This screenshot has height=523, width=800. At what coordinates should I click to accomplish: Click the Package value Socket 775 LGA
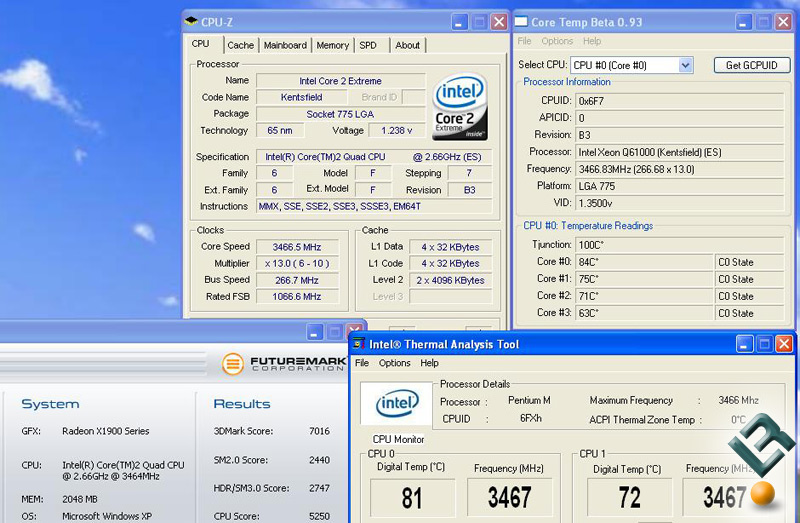pos(340,114)
